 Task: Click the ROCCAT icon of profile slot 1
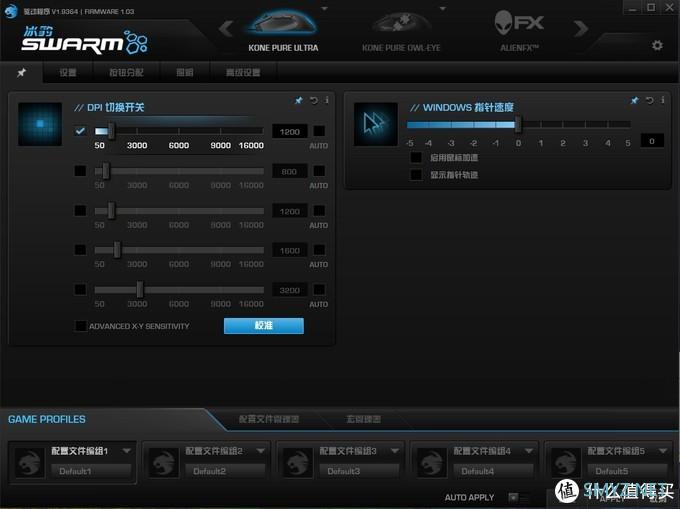pos(29,463)
